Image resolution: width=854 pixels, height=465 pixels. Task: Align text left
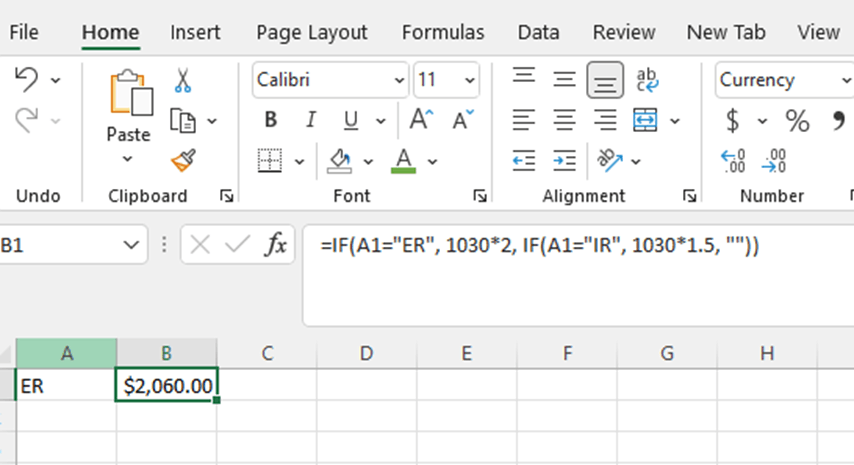[x=524, y=120]
